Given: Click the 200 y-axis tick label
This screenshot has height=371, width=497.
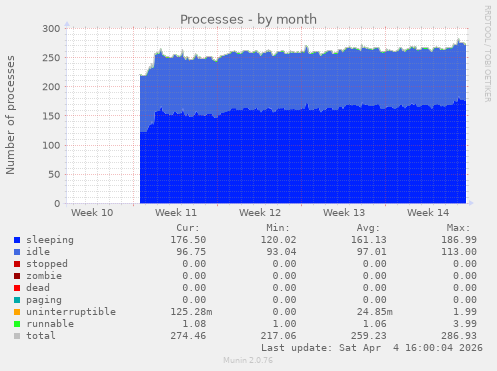Looking at the screenshot, I should 51,87.
